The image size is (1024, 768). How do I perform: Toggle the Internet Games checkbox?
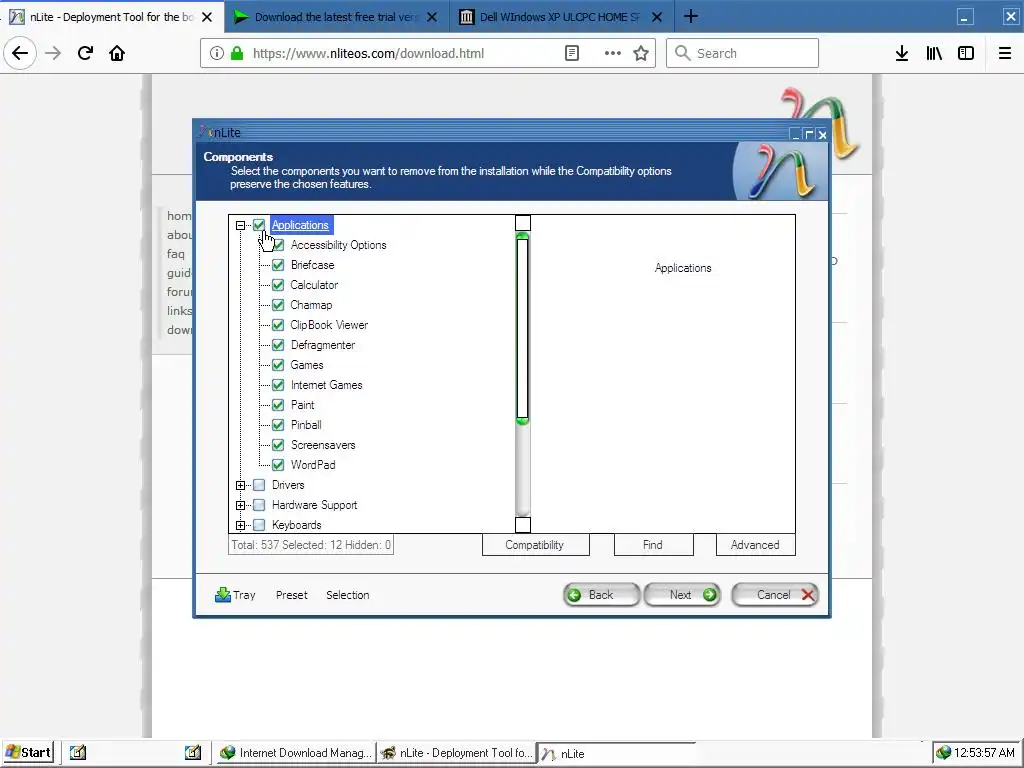click(x=278, y=385)
